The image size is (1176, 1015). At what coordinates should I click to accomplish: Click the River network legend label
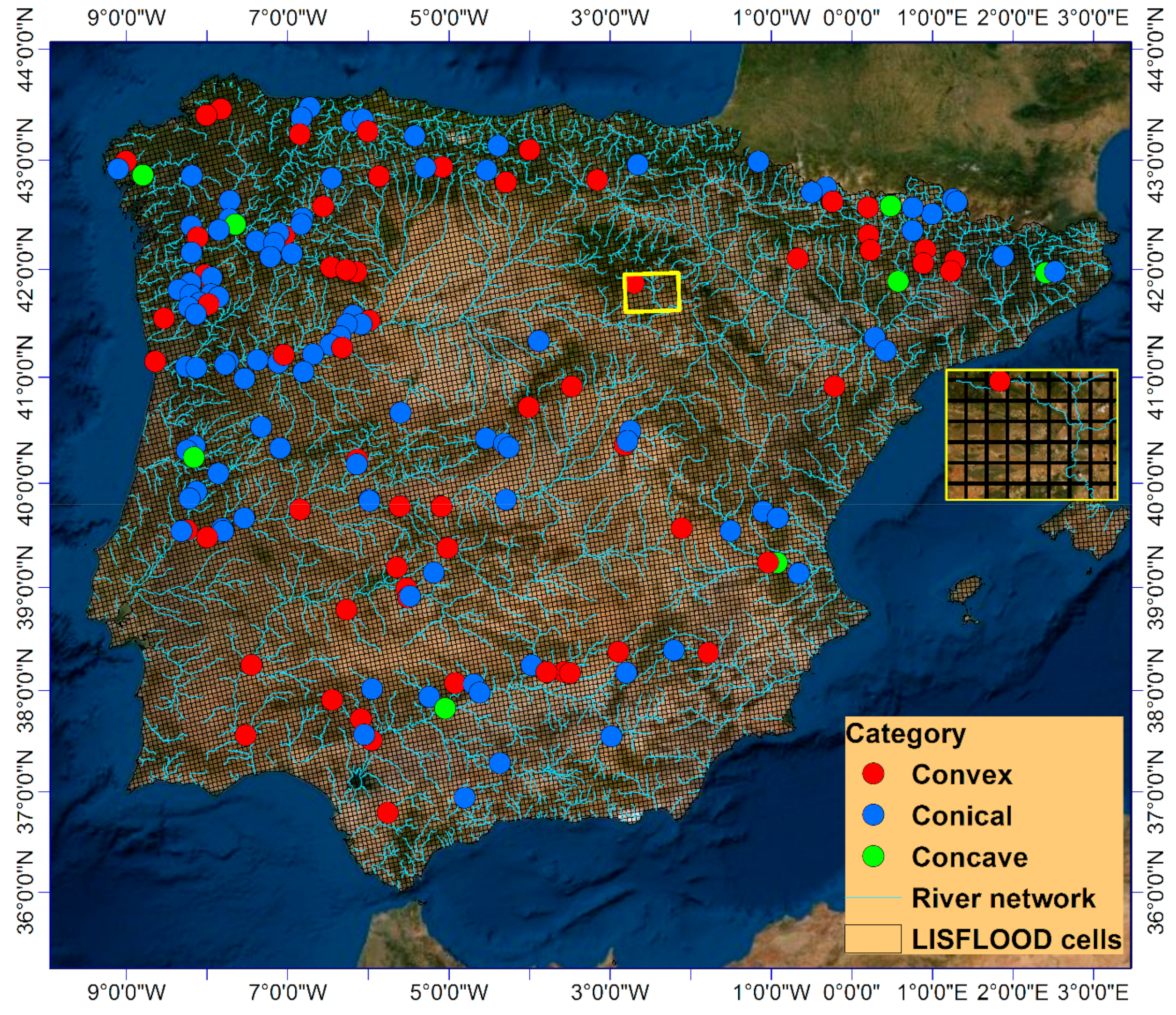pos(1003,898)
